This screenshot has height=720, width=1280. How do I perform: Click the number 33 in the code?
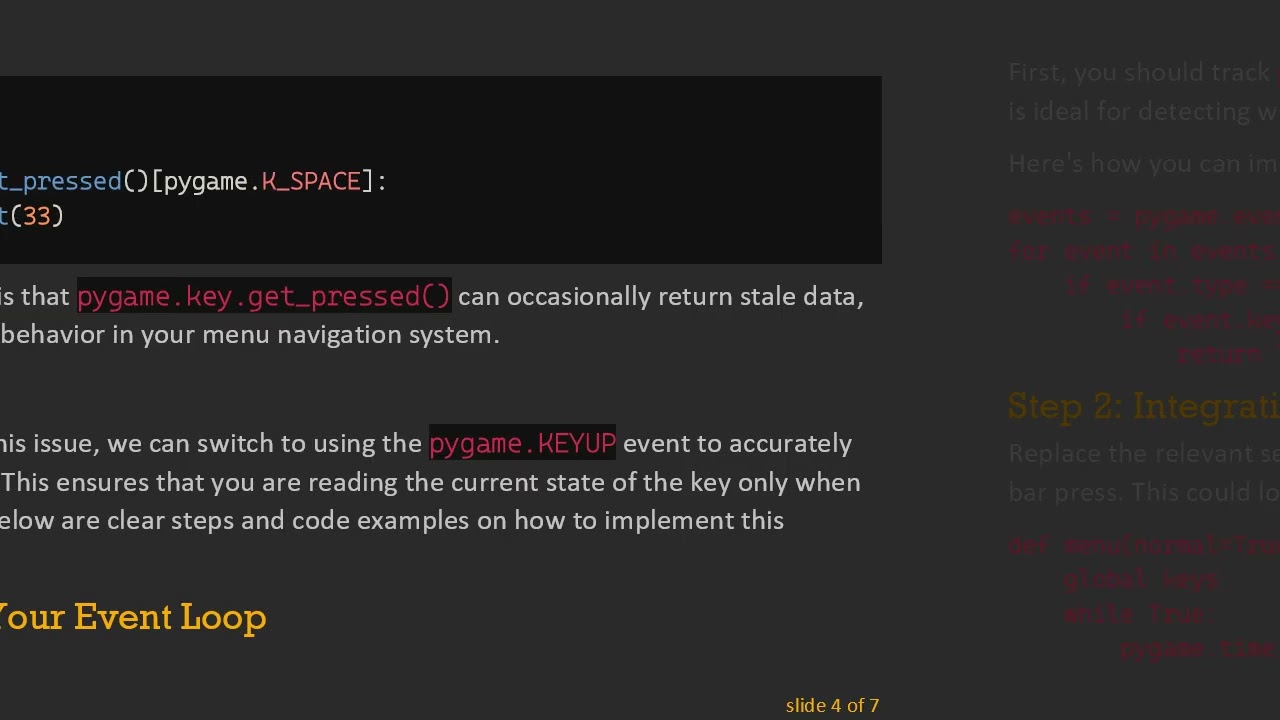click(x=36, y=216)
